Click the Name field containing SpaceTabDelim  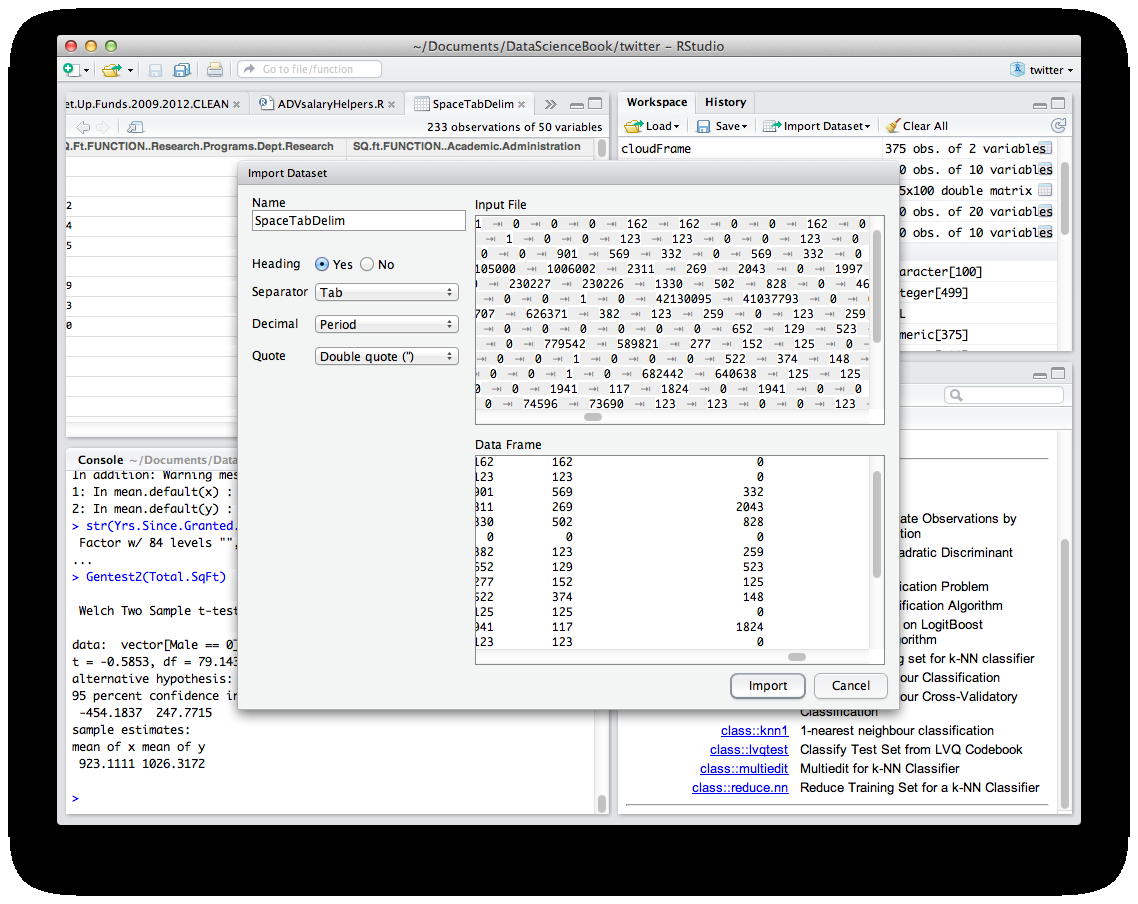[359, 221]
